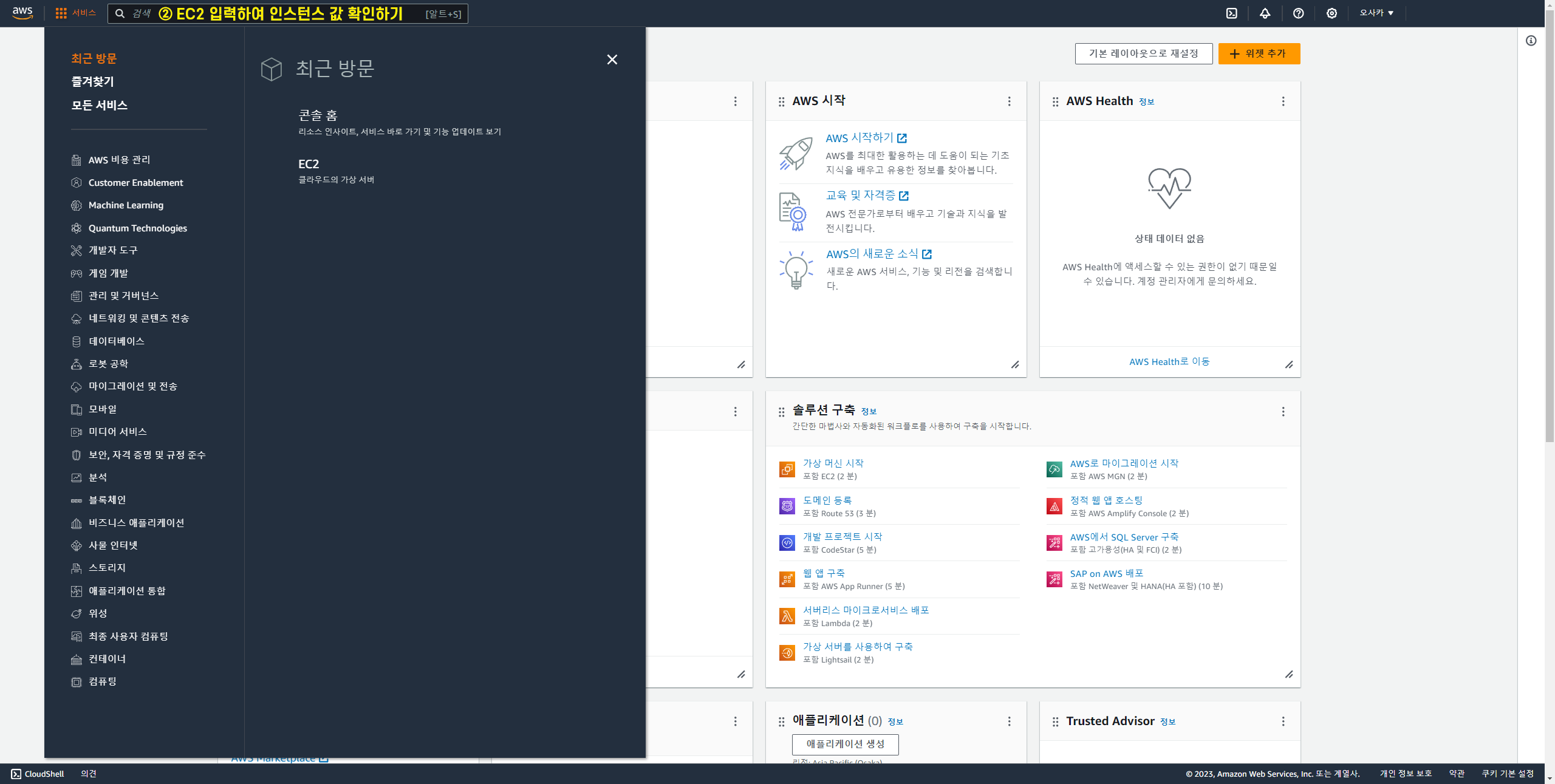The height and width of the screenshot is (784, 1555).
Task: Click the info circle icon at right edge
Action: [1531, 41]
